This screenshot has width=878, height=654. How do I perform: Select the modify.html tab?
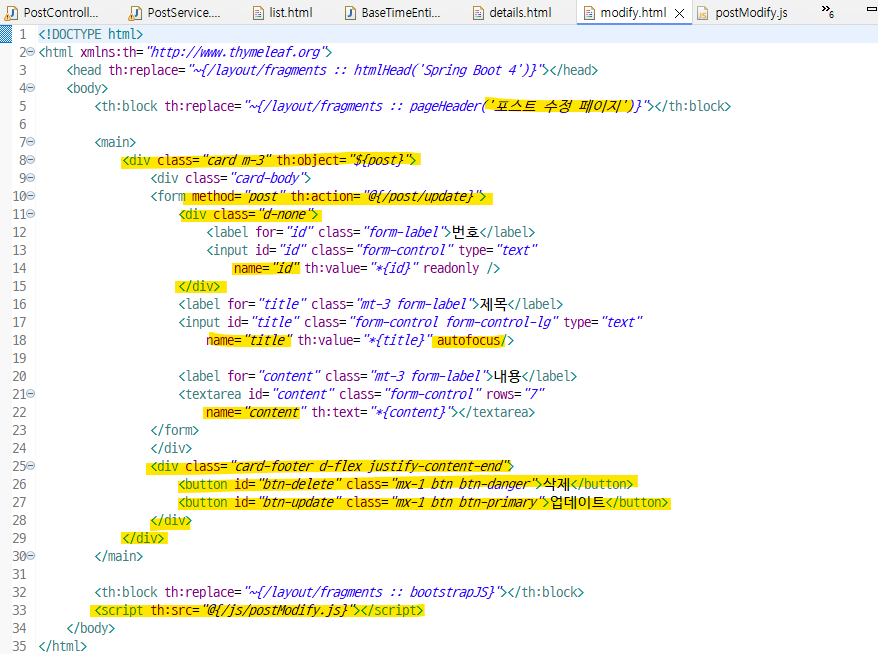coord(633,12)
